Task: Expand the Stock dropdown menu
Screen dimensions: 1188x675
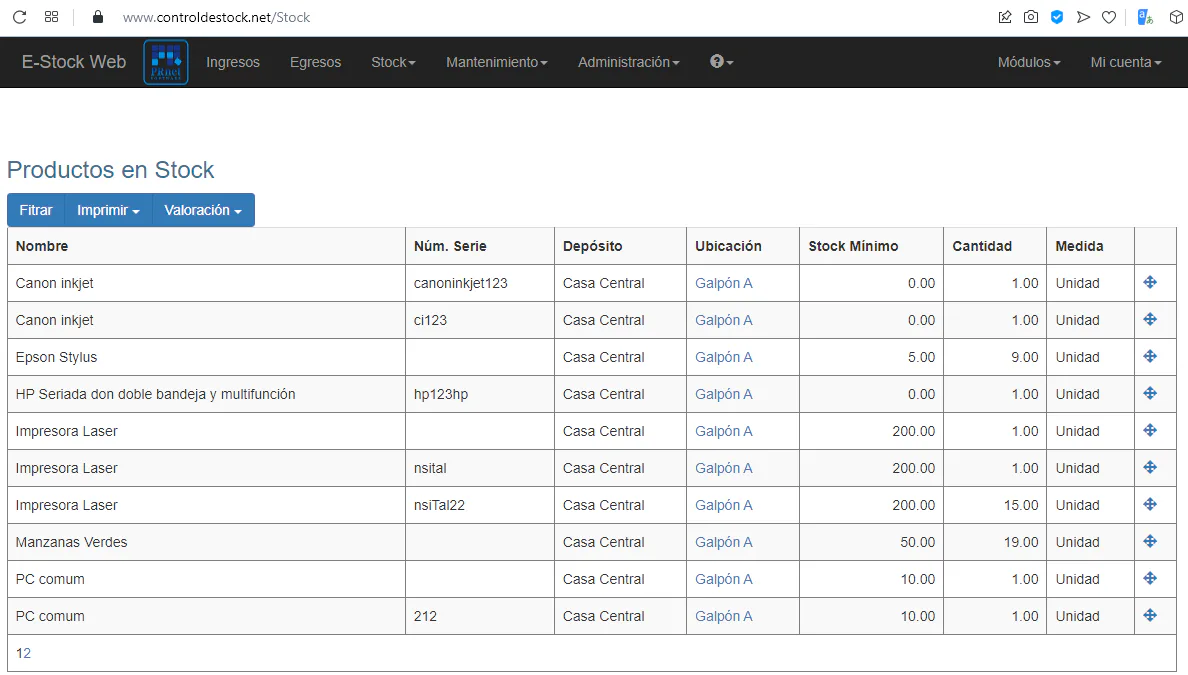Action: point(393,62)
